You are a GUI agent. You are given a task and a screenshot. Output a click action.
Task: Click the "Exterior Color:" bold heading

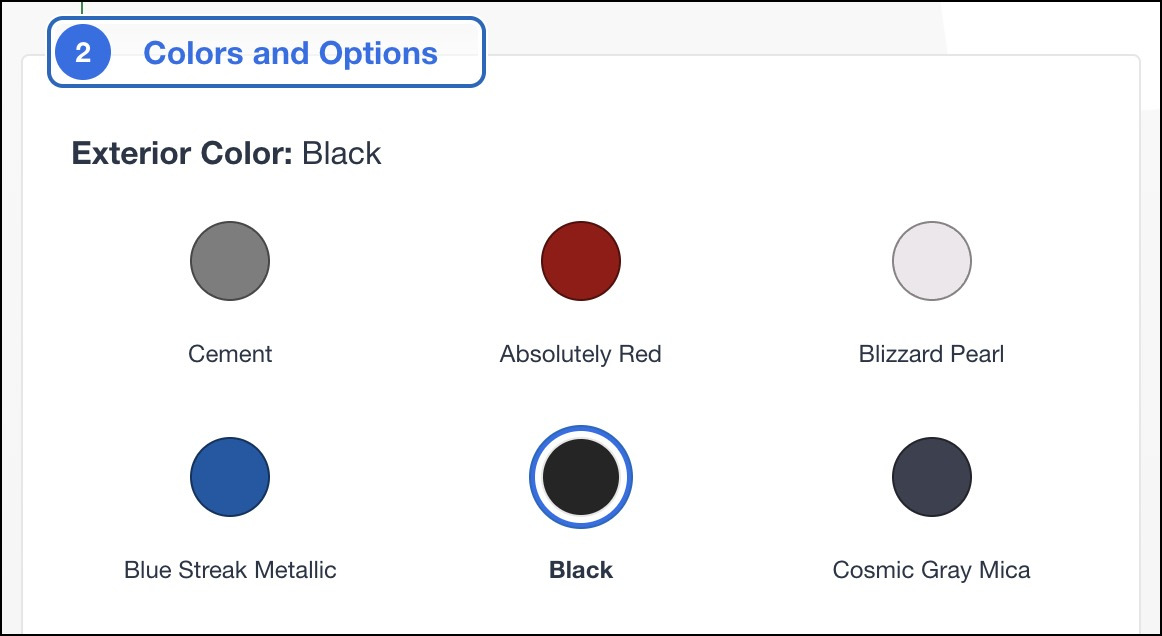pos(182,154)
